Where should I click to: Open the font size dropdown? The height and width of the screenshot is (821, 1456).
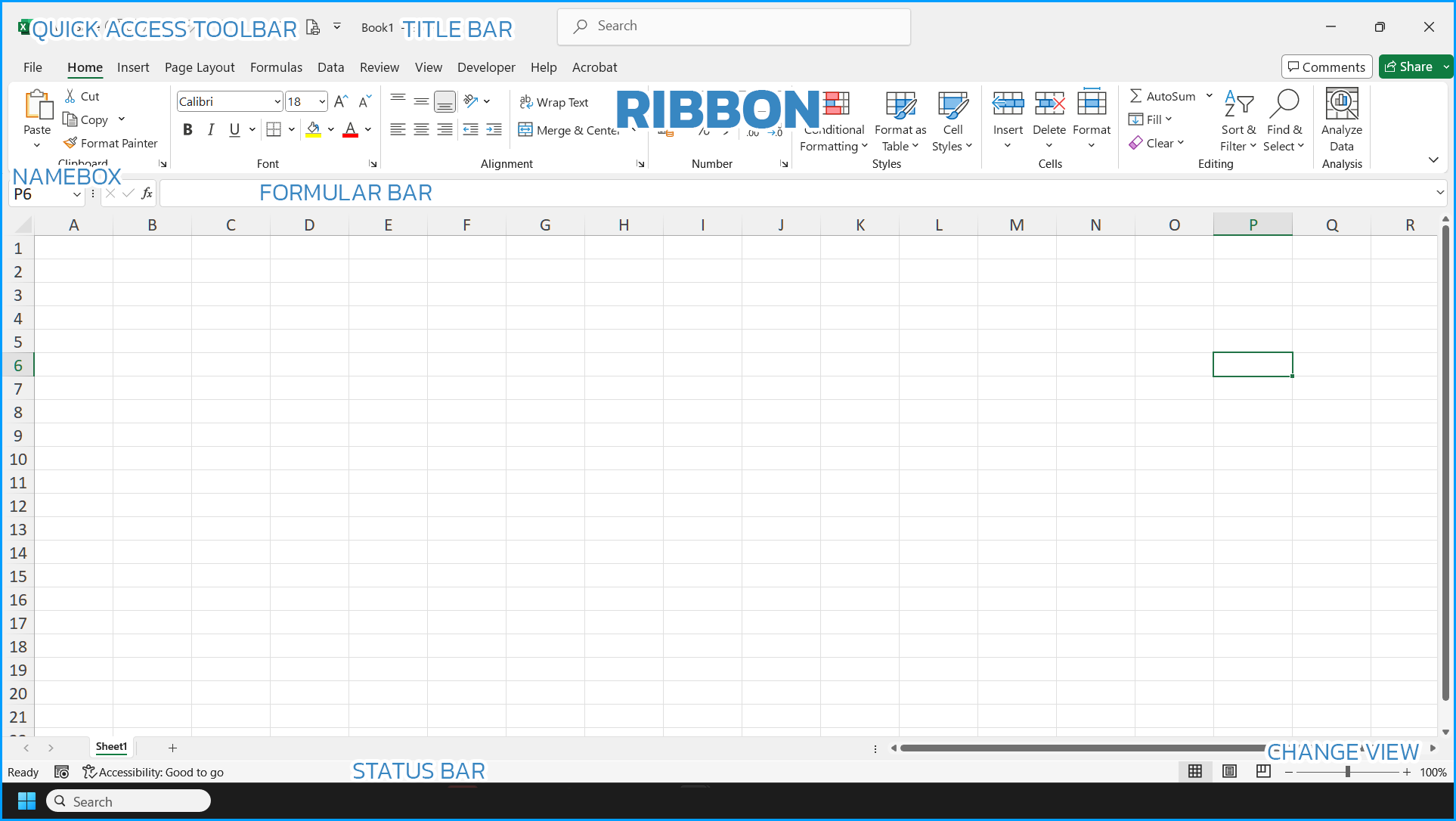tap(323, 101)
